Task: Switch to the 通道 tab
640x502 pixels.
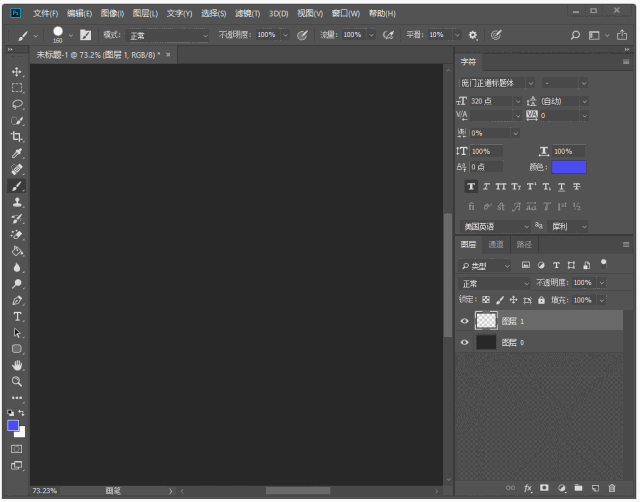Action: point(496,244)
